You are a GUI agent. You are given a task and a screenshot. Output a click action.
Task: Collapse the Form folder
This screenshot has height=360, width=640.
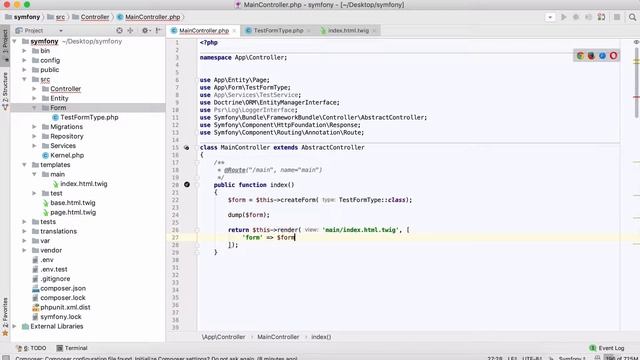click(34, 108)
